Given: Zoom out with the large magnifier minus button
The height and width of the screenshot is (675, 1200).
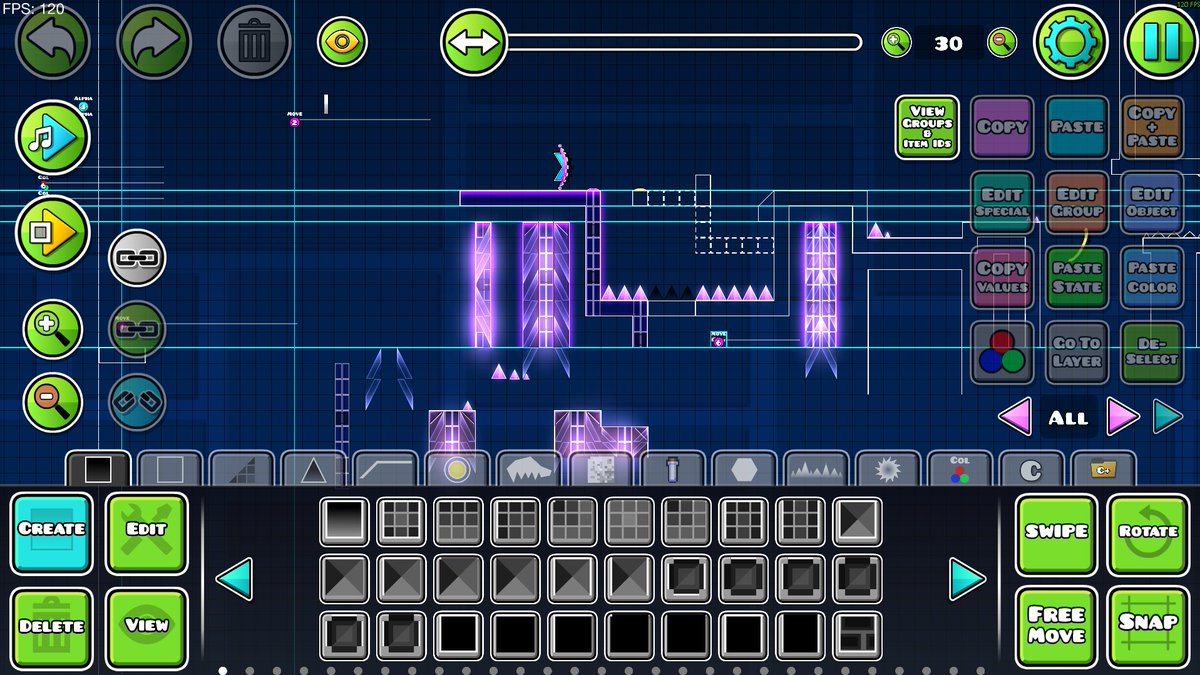Looking at the screenshot, I should coord(53,403).
